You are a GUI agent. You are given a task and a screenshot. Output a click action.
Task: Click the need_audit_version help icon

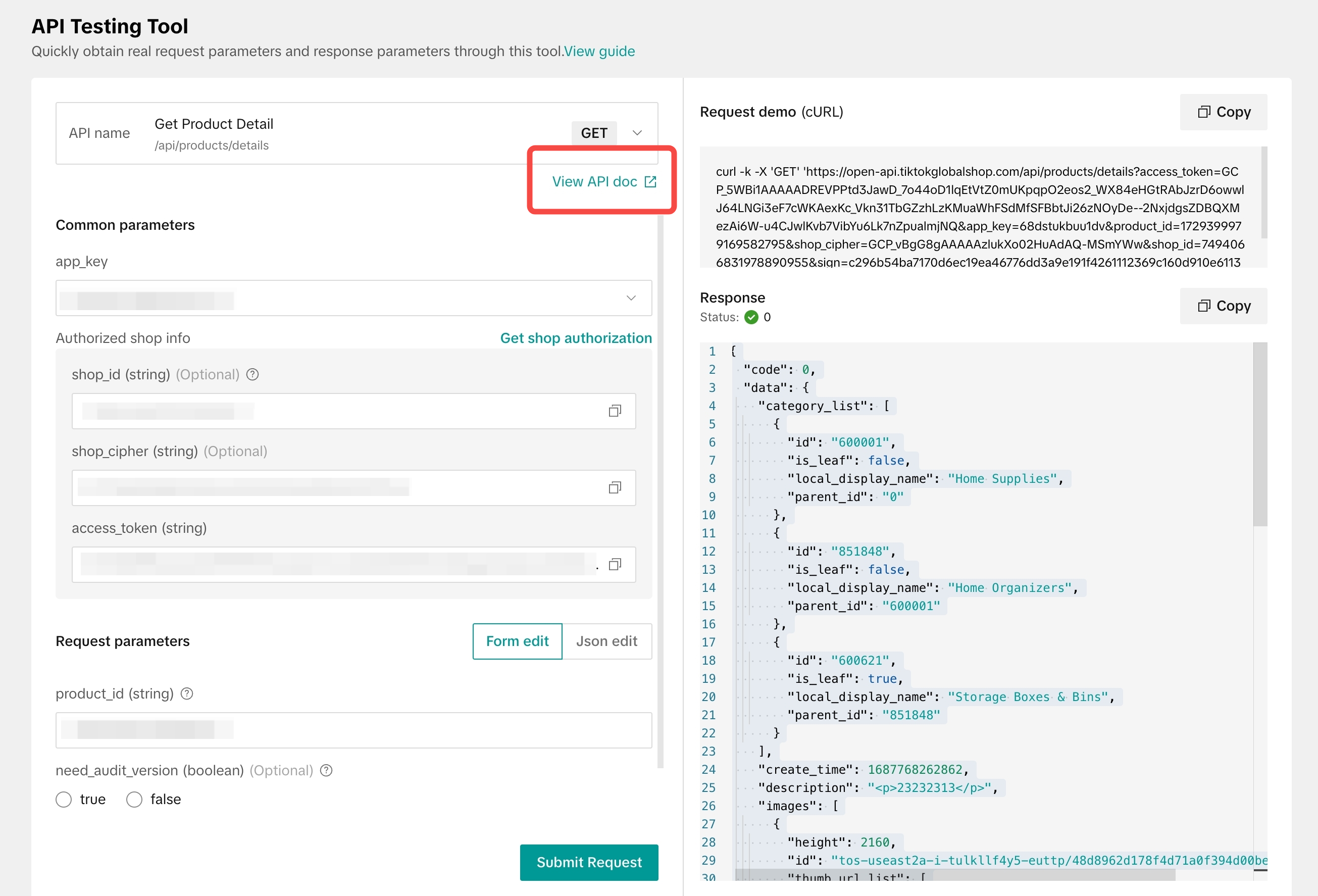326,770
